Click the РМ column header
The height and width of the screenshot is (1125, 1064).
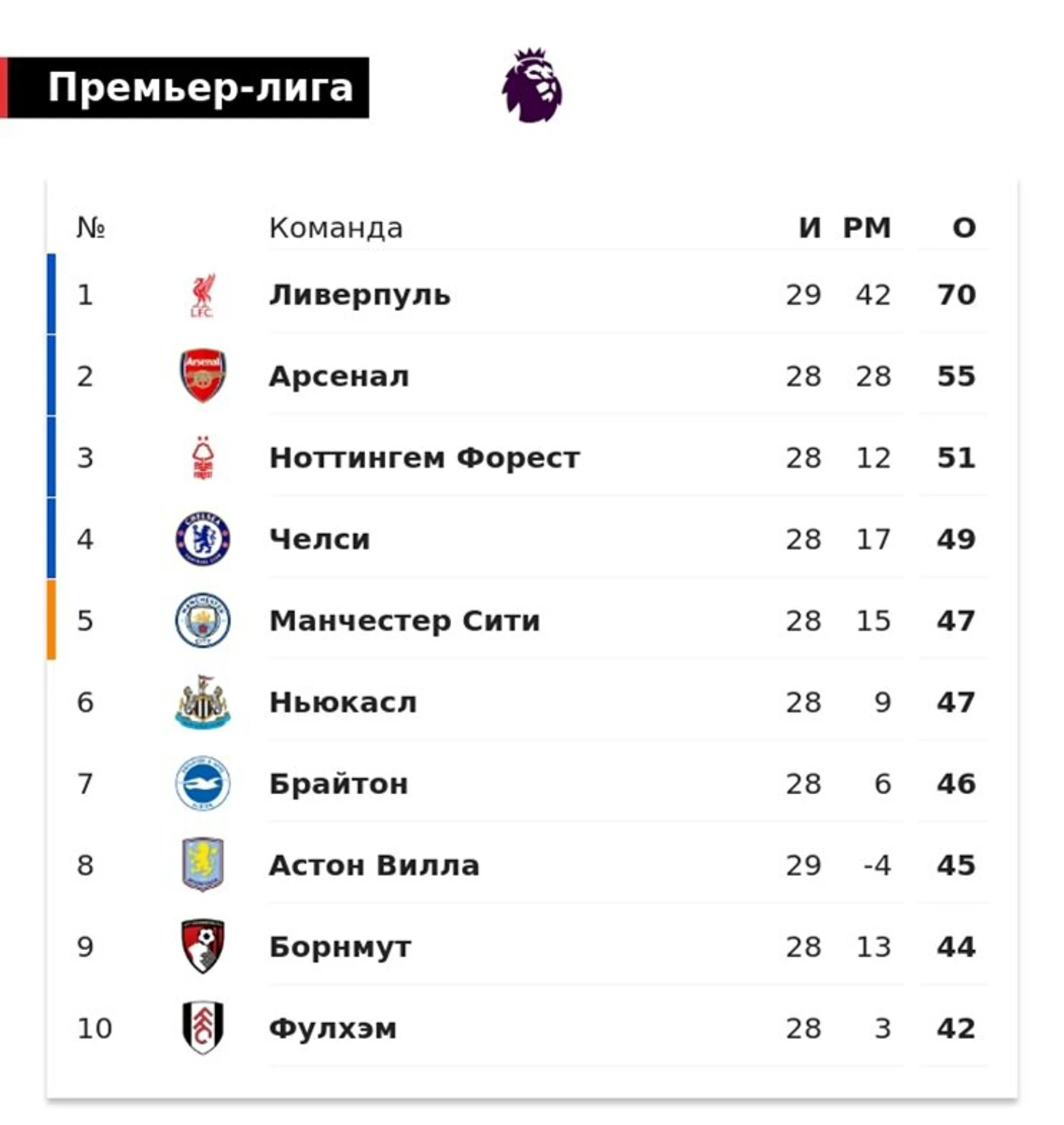coord(867,228)
